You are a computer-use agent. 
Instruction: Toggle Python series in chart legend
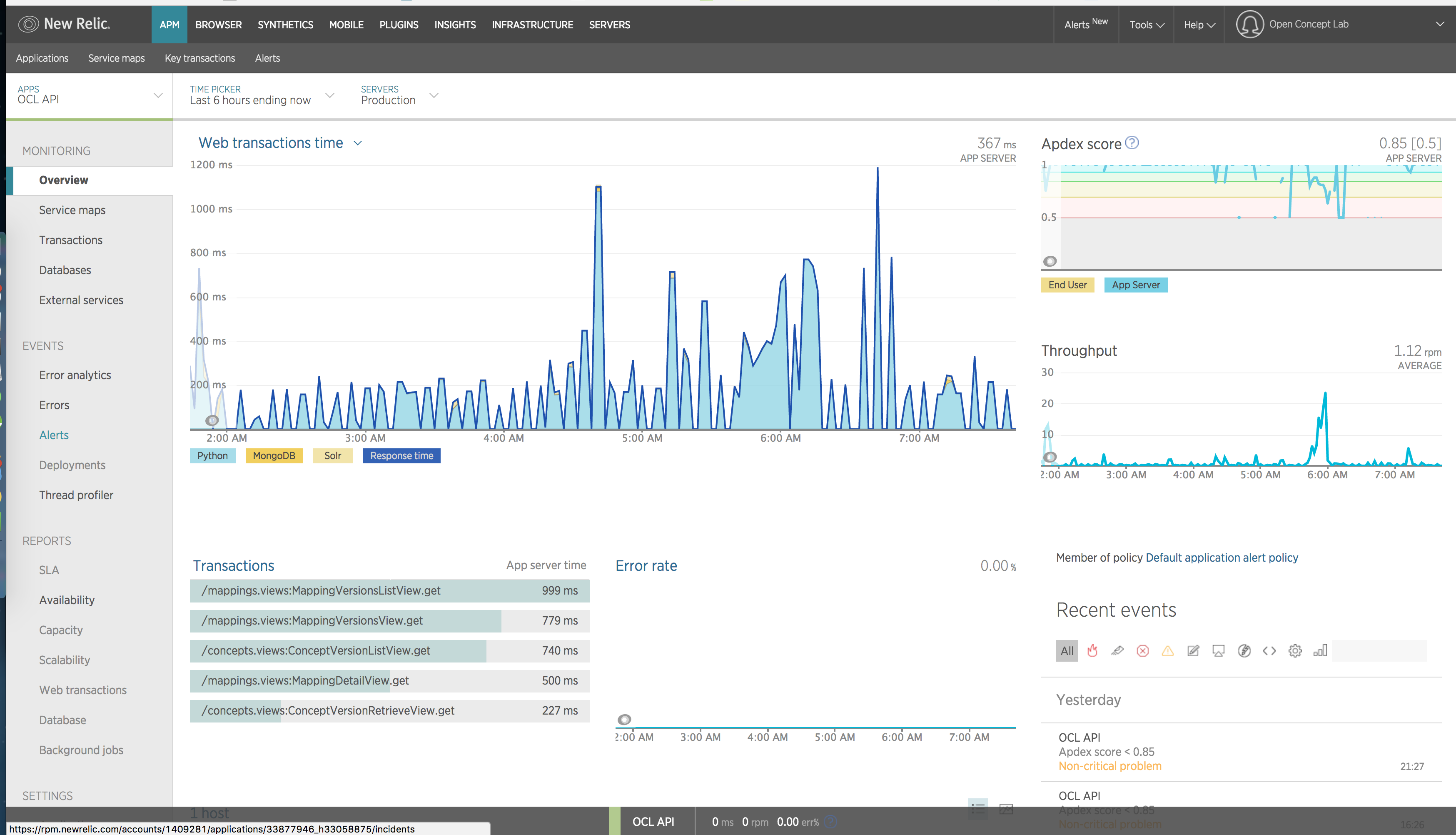tap(213, 455)
